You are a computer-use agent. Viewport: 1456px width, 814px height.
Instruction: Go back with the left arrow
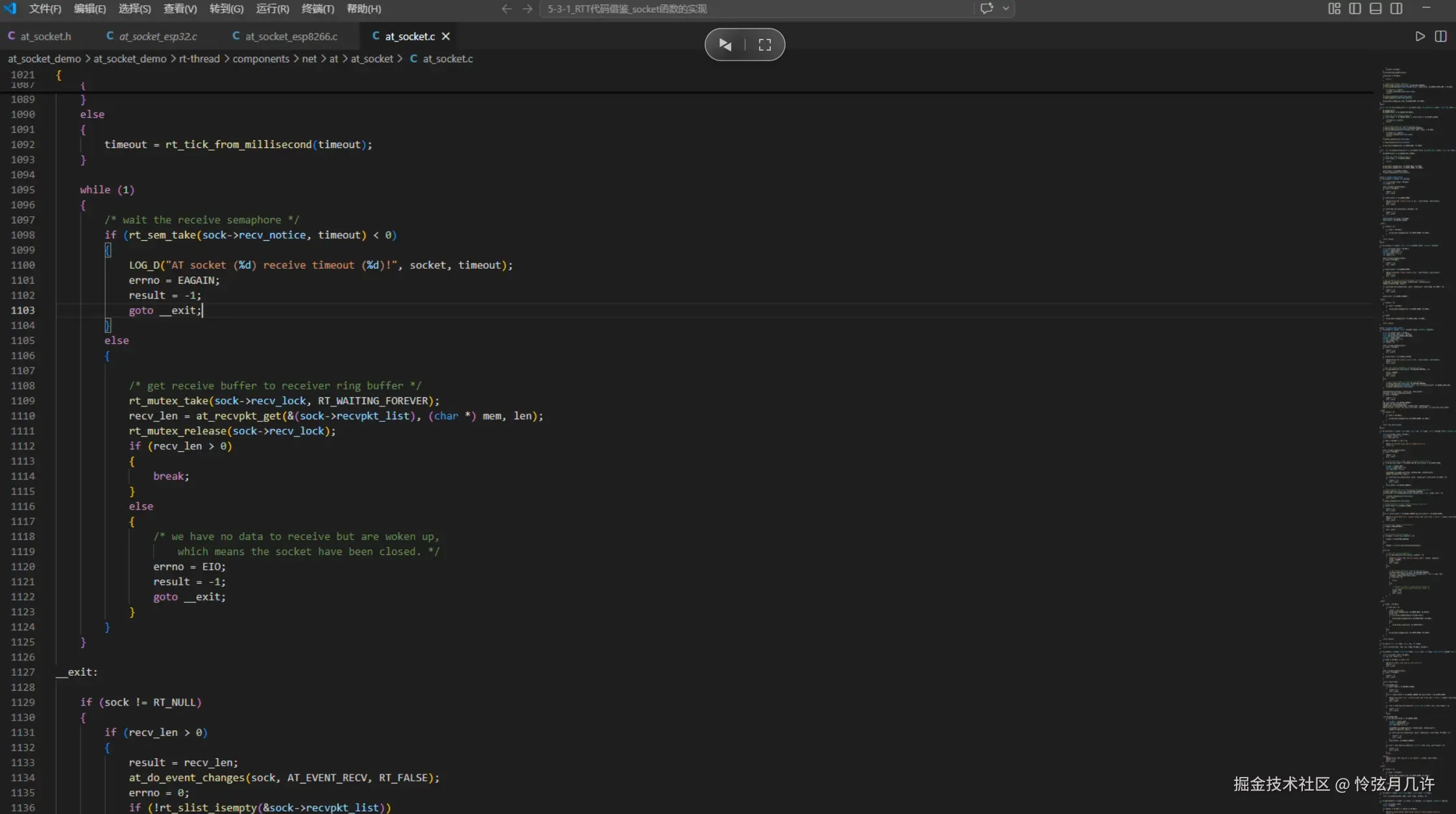coord(506,8)
